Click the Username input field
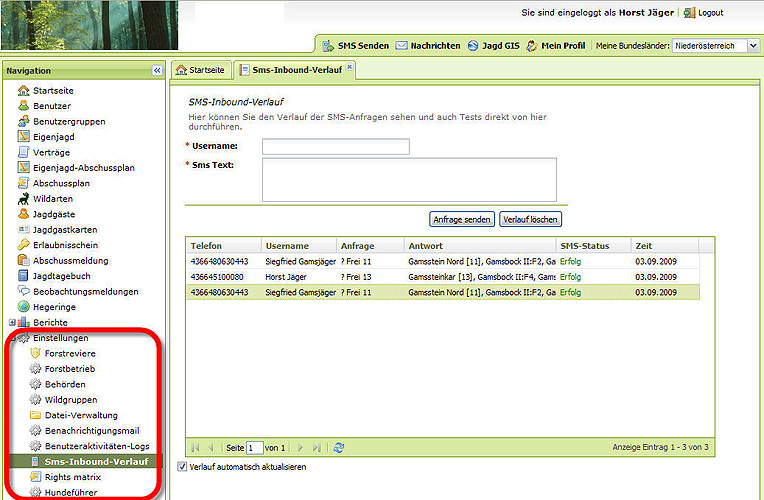764x500 pixels. [x=336, y=146]
